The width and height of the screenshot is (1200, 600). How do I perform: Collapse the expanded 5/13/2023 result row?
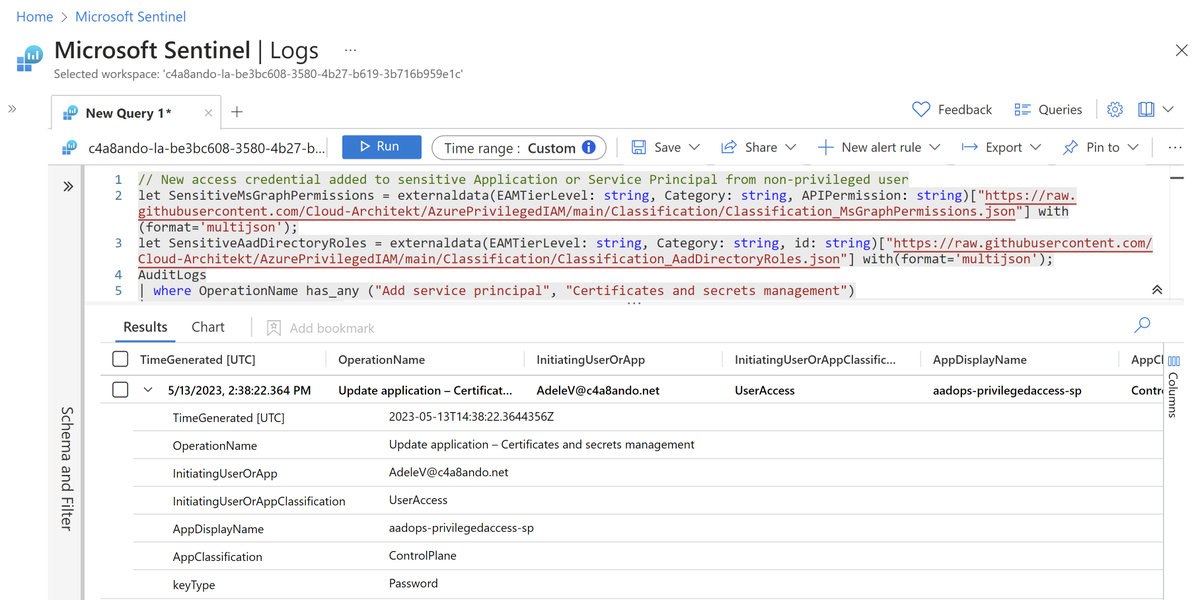149,390
